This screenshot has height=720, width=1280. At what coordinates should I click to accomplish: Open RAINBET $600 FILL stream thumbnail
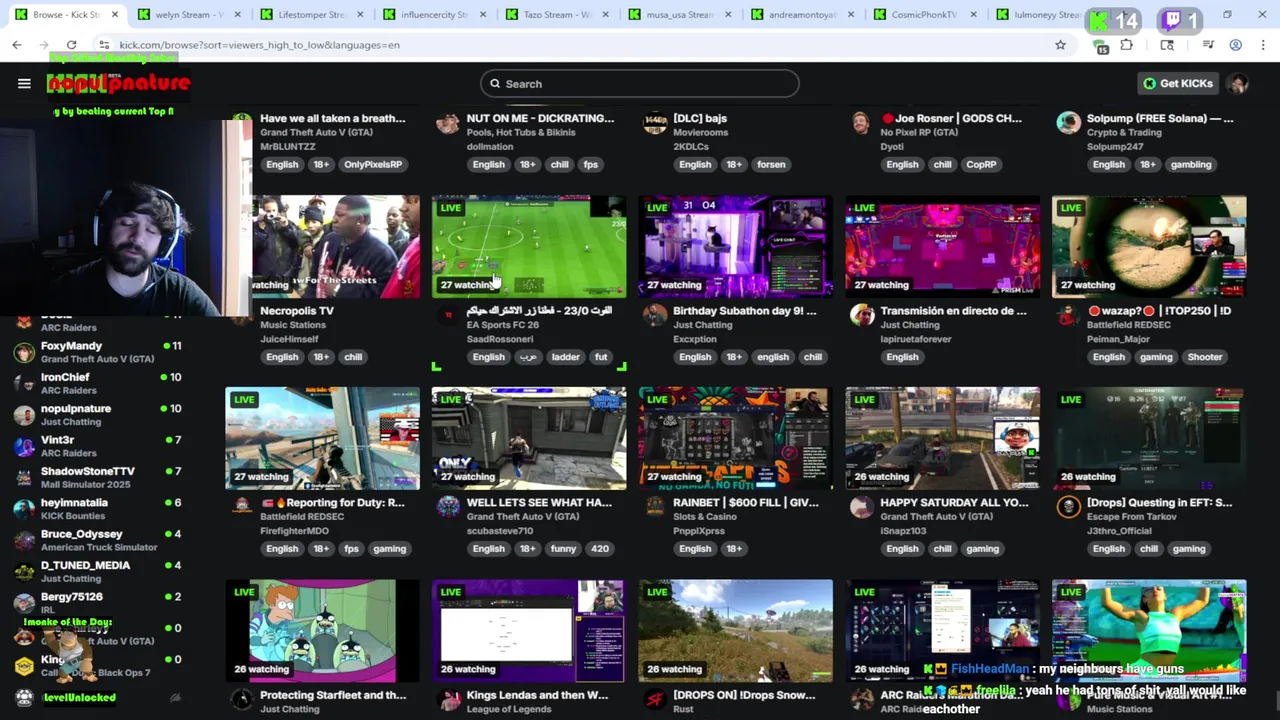click(736, 438)
